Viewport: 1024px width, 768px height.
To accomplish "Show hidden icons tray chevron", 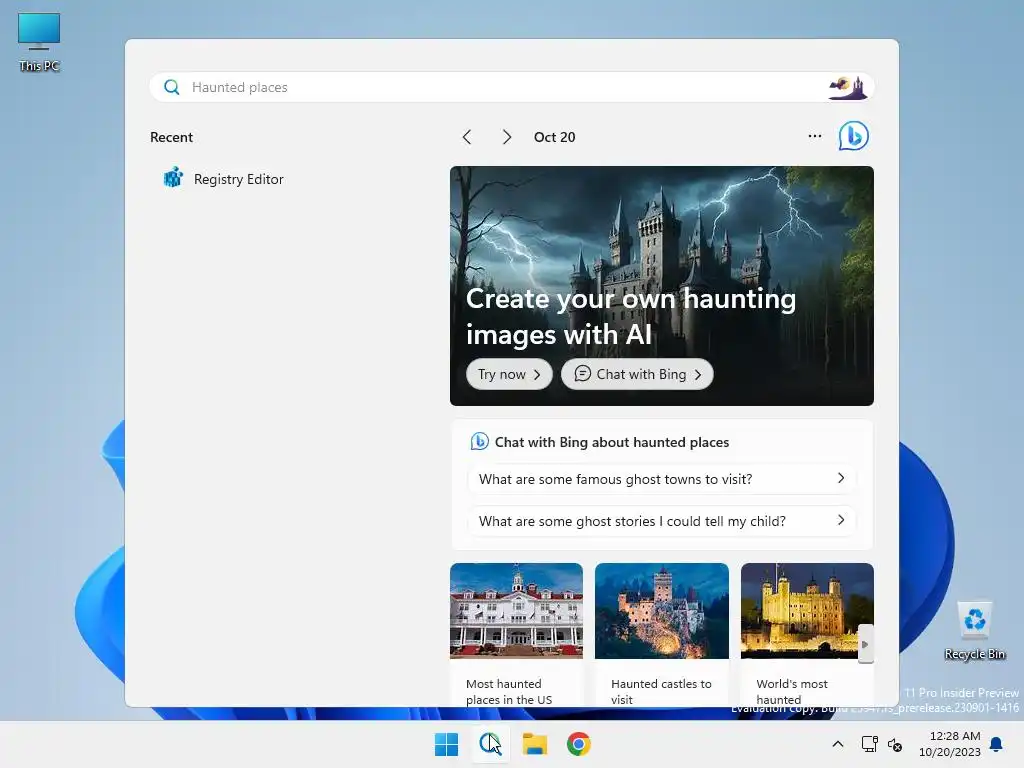I will point(838,744).
